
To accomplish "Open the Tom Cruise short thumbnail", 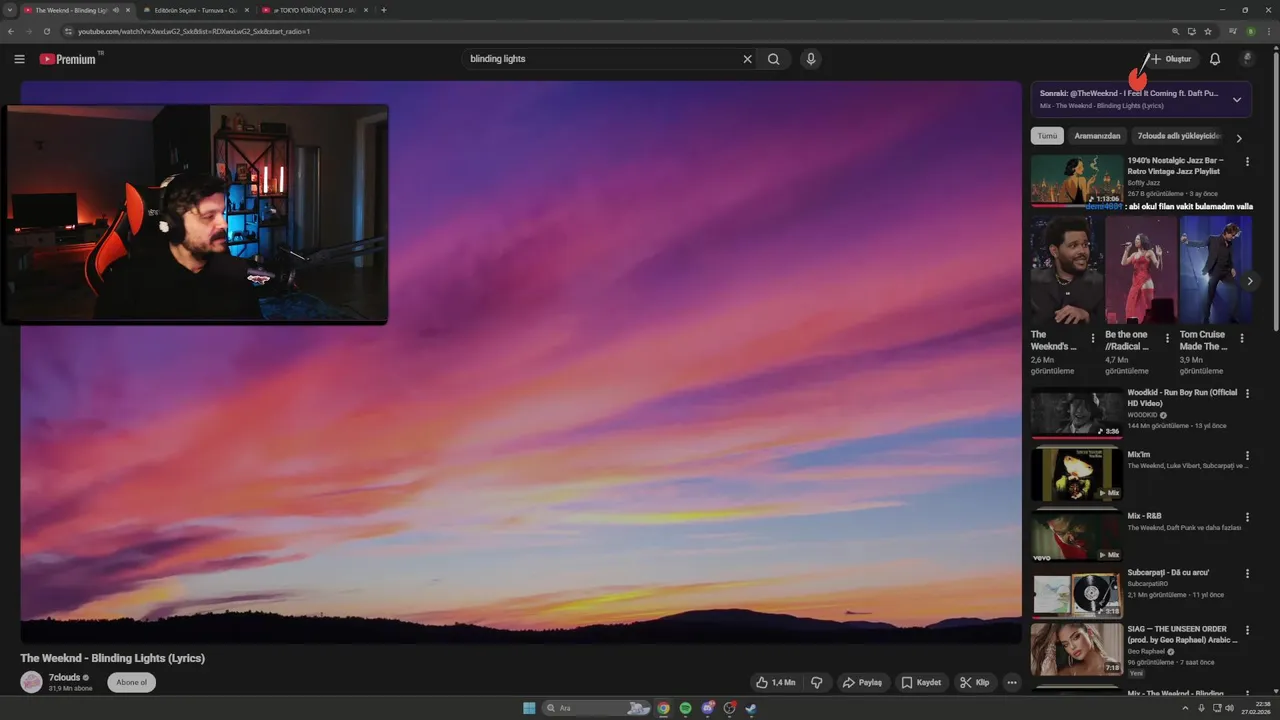I will click(x=1216, y=270).
